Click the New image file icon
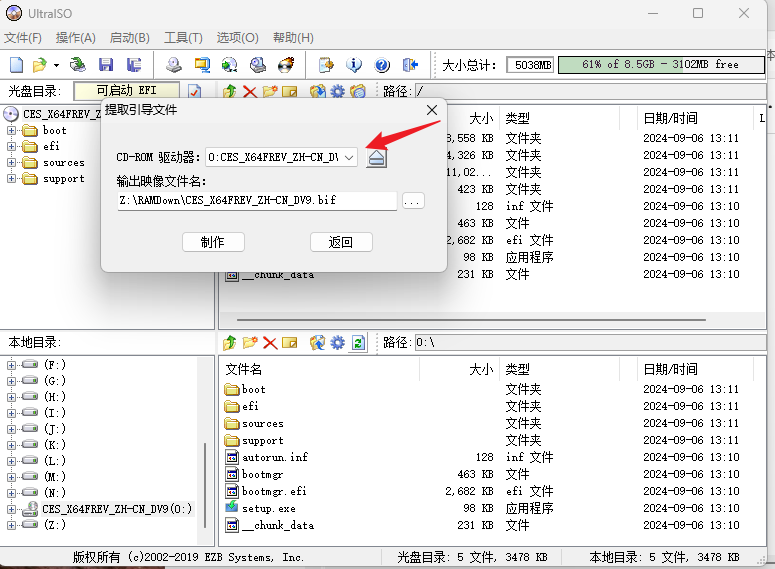This screenshot has height=569, width=775. pos(16,65)
